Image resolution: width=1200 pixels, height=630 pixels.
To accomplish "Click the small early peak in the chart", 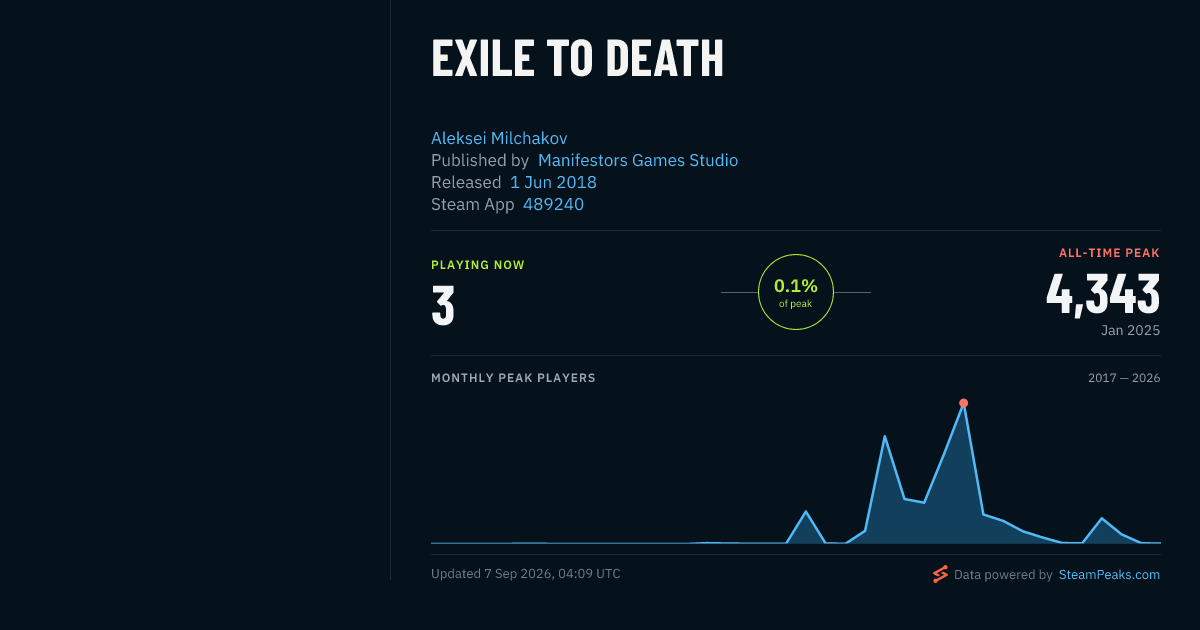I will click(x=806, y=511).
